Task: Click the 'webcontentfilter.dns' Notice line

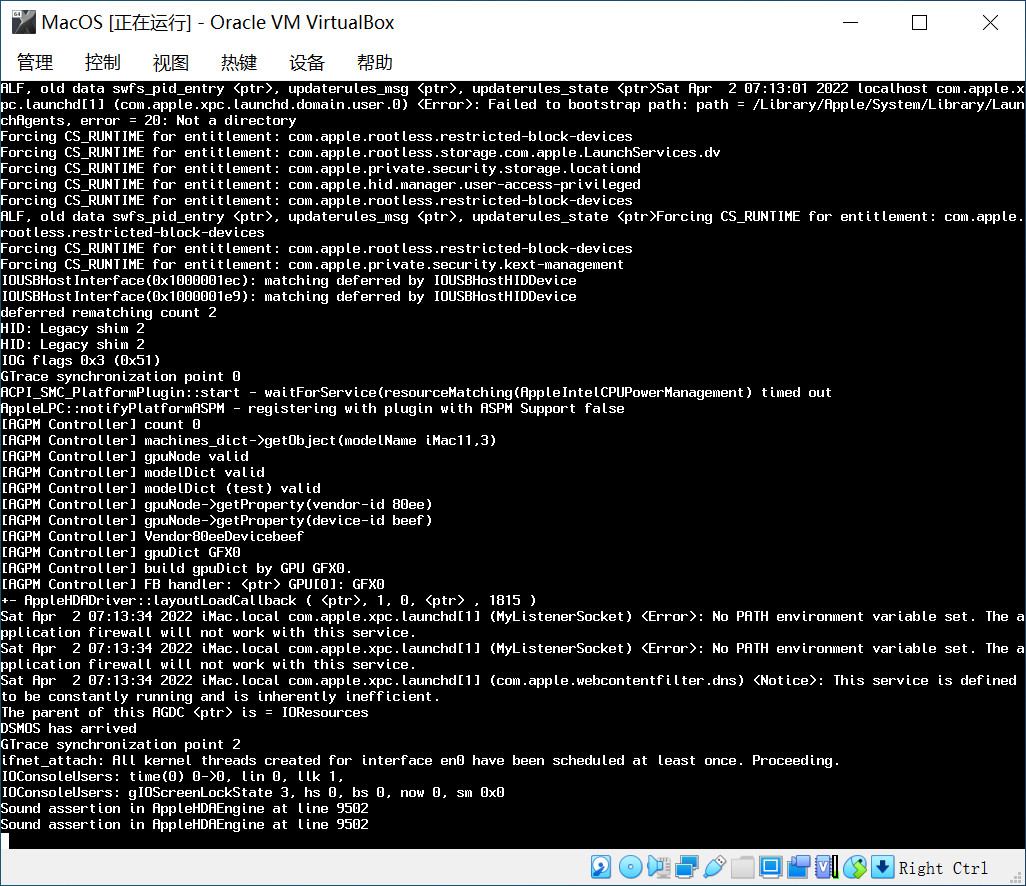Action: pos(509,688)
